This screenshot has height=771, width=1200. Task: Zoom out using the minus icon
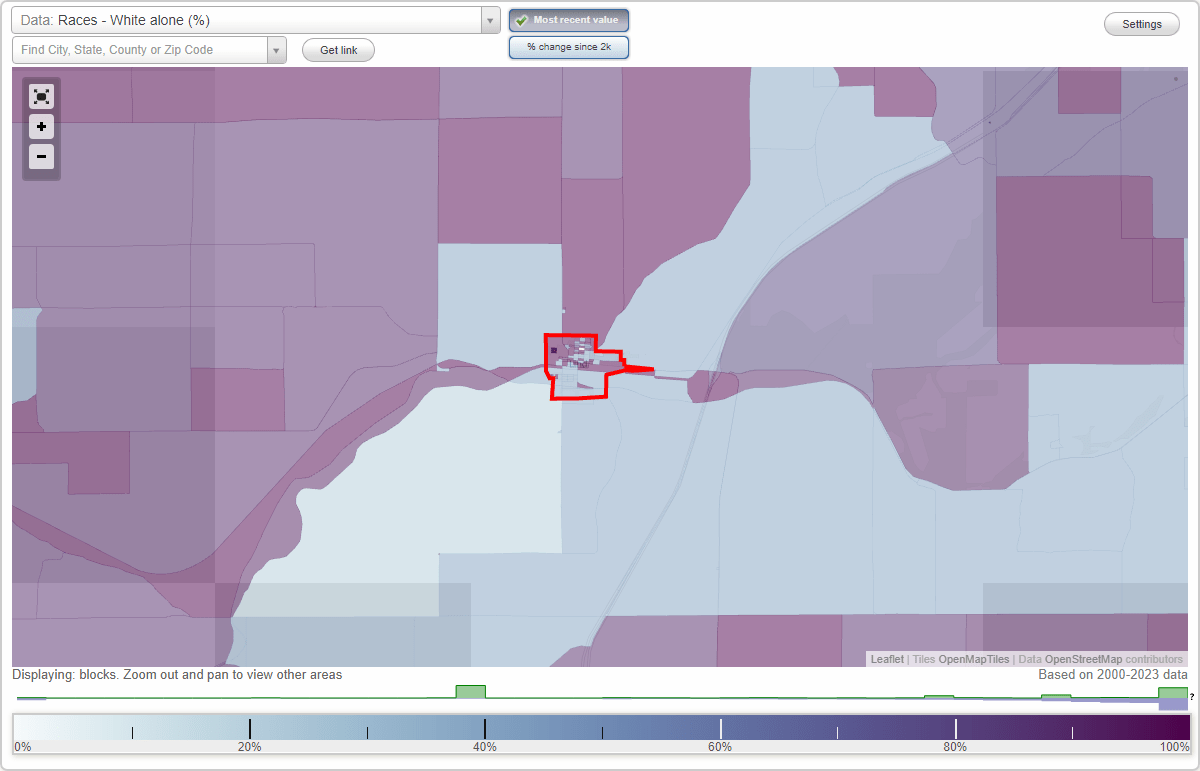[41, 156]
